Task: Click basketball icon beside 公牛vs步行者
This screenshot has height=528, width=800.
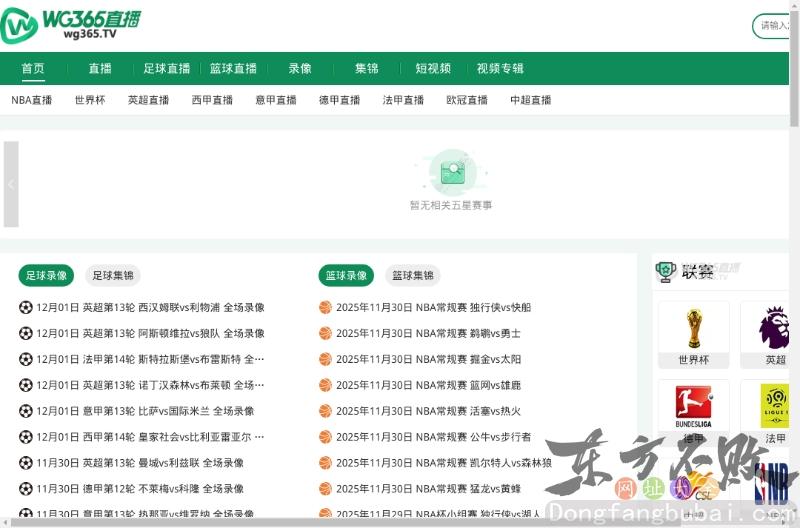Action: 326,437
